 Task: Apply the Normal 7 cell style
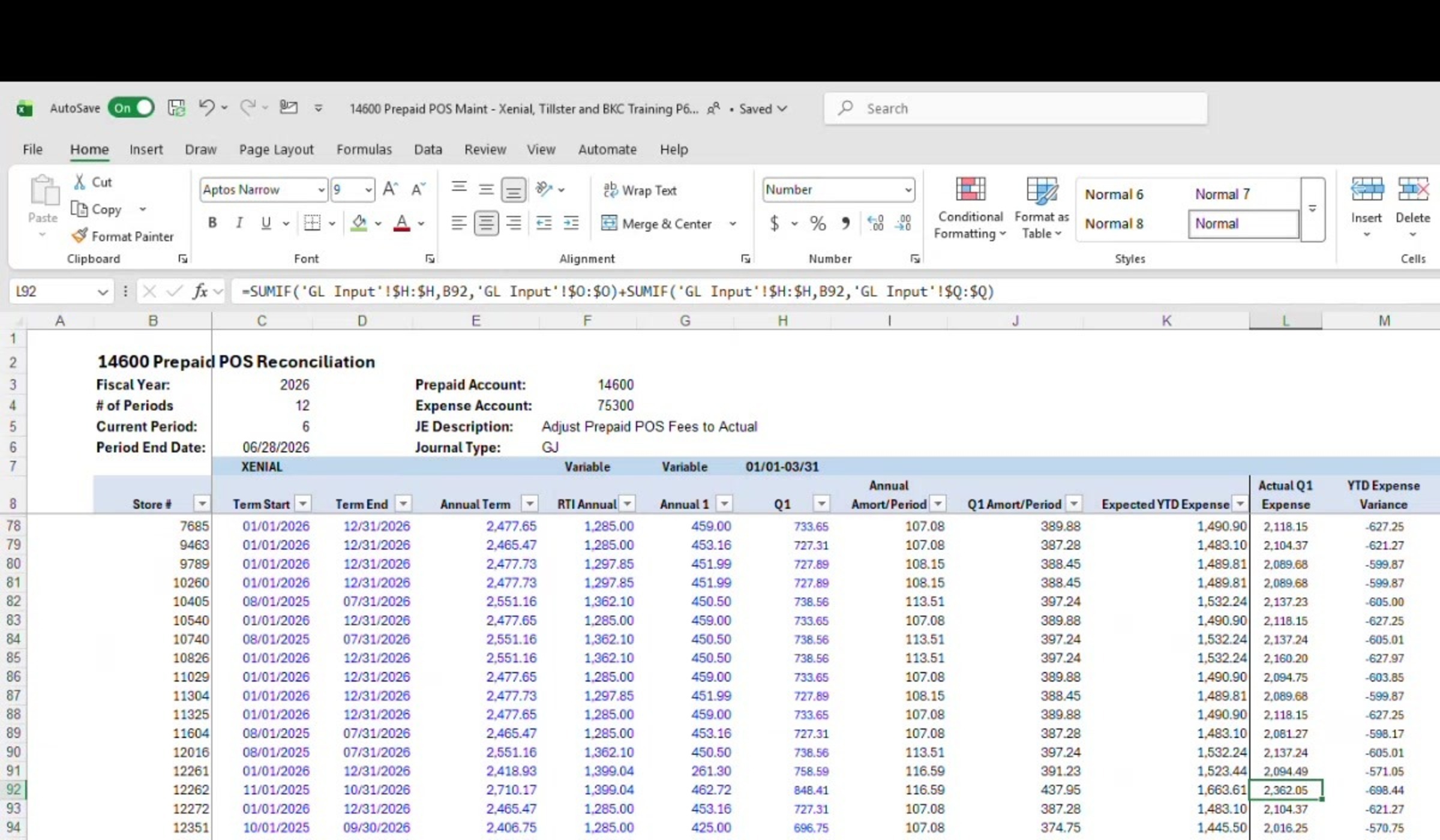pos(1222,194)
